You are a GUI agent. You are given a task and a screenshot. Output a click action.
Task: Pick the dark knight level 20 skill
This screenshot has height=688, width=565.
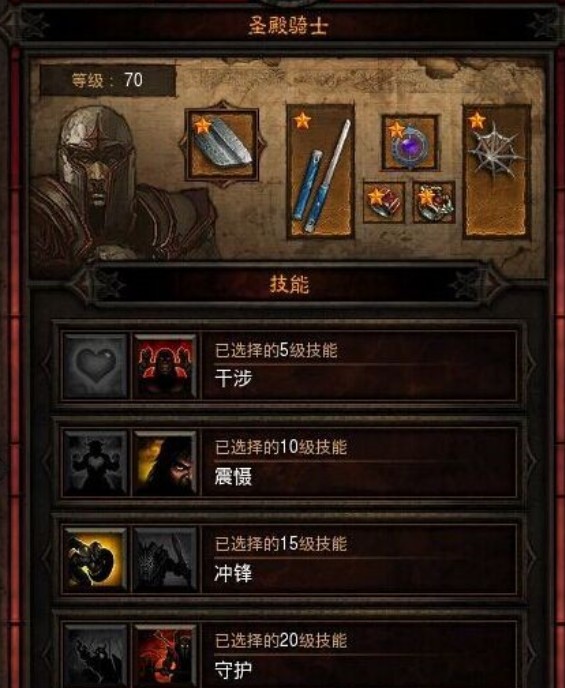[x=95, y=656]
